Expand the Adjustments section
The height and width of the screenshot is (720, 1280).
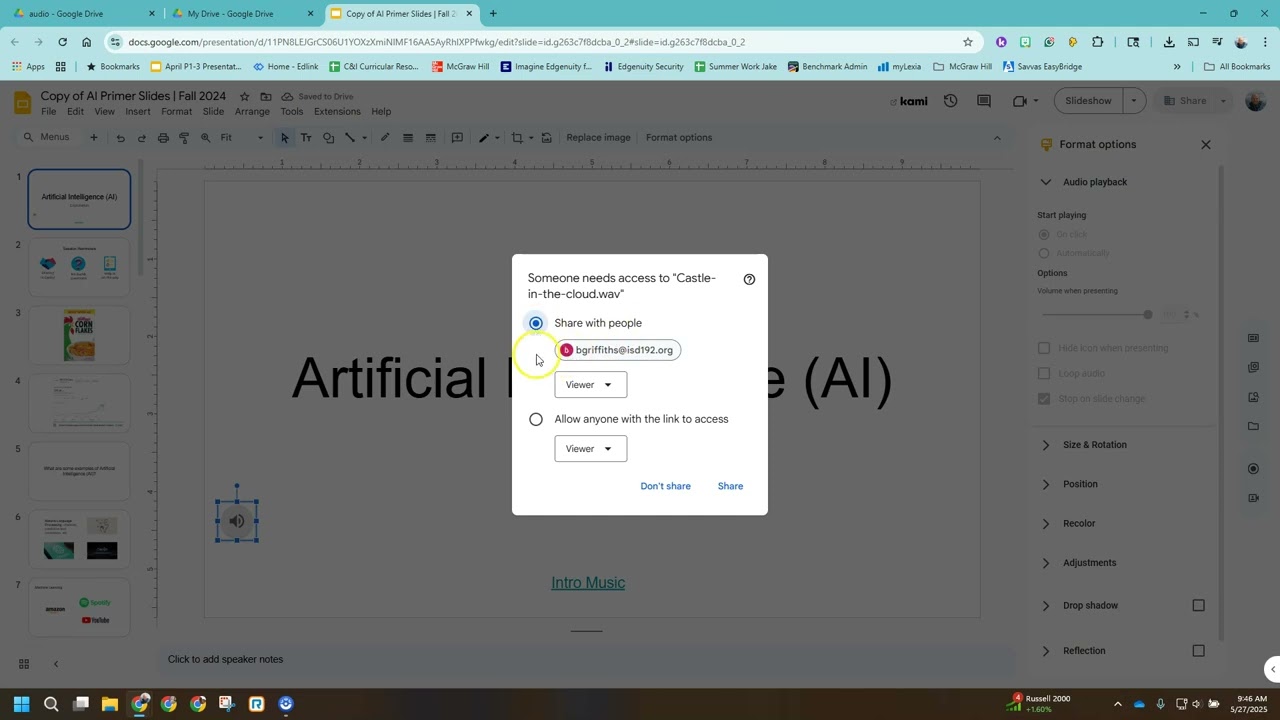click(1046, 563)
